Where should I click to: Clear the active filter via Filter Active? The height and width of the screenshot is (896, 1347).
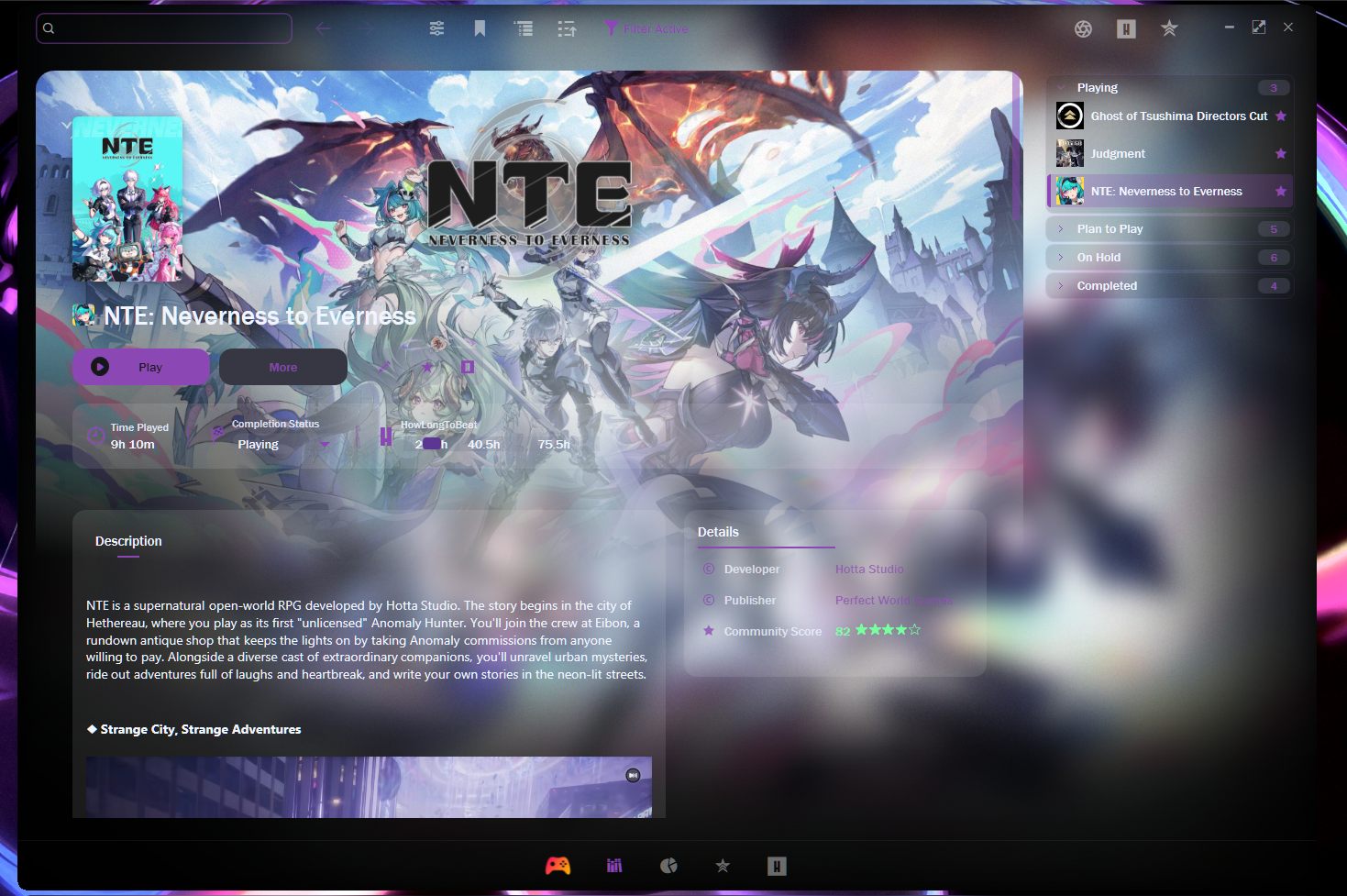[646, 28]
